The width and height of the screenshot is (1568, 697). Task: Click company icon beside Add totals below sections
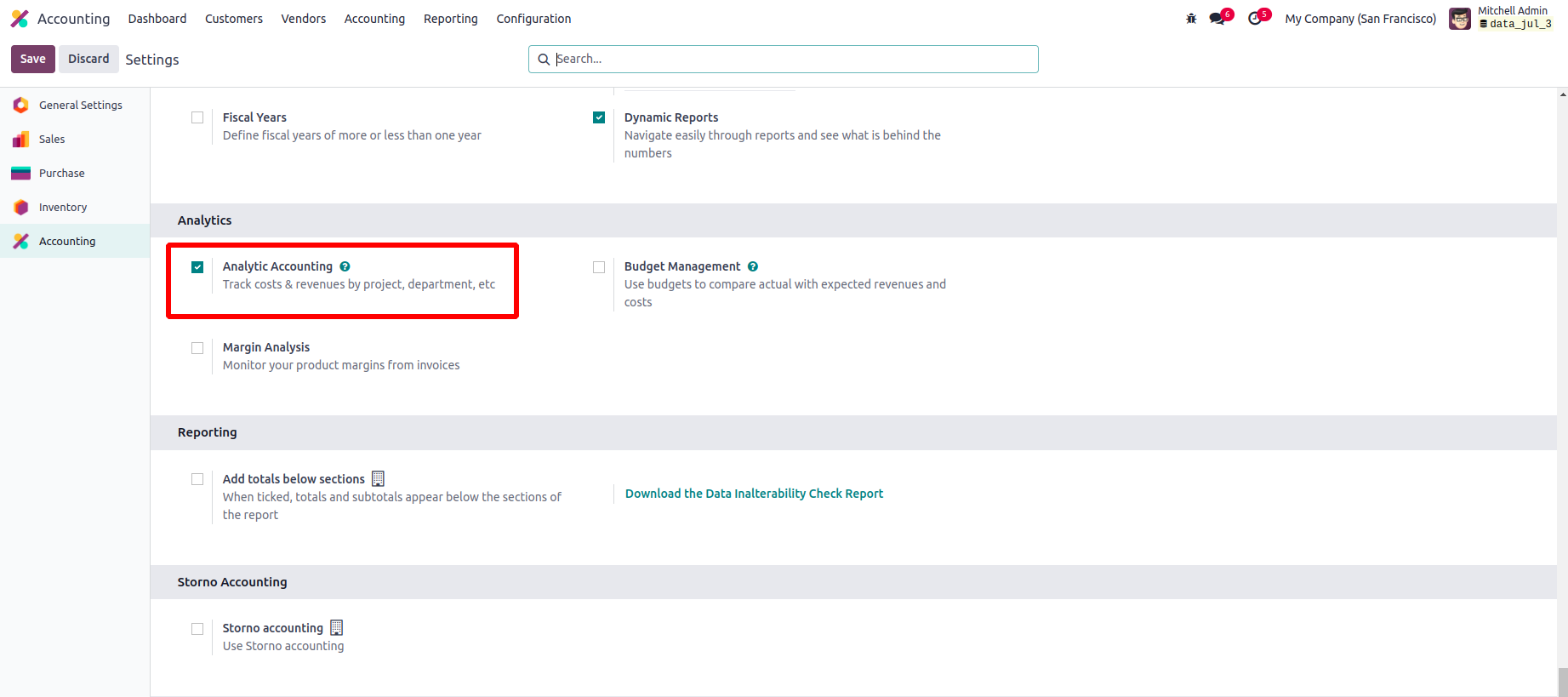[379, 479]
